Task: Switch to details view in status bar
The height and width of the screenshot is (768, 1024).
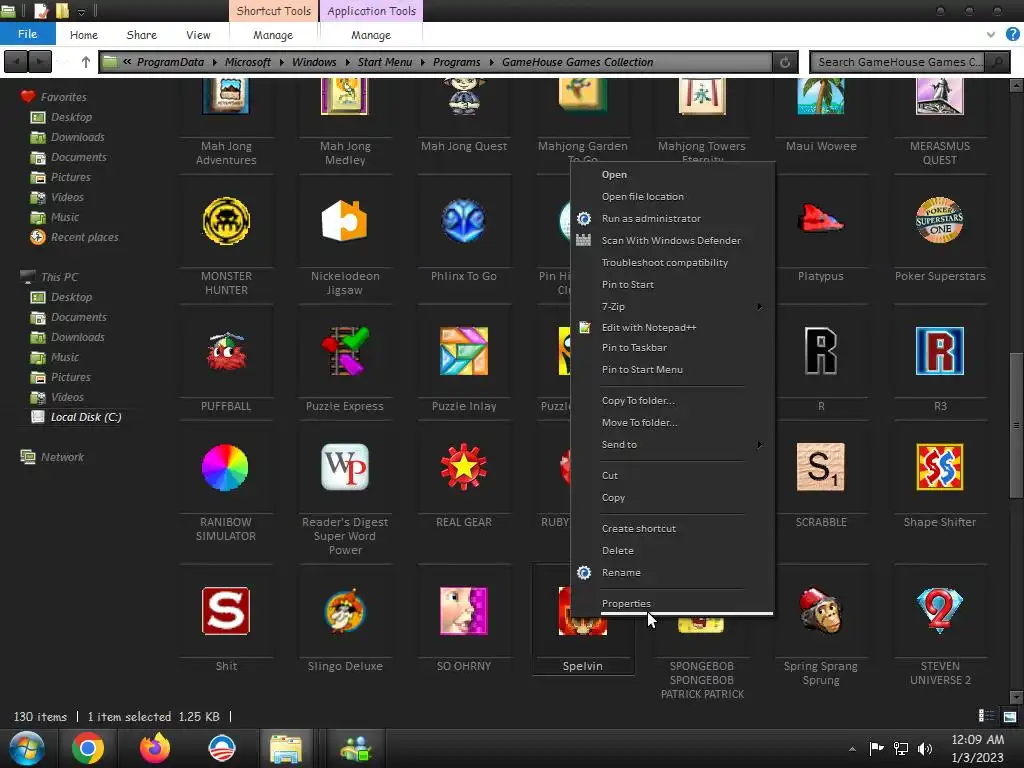Action: pos(986,716)
